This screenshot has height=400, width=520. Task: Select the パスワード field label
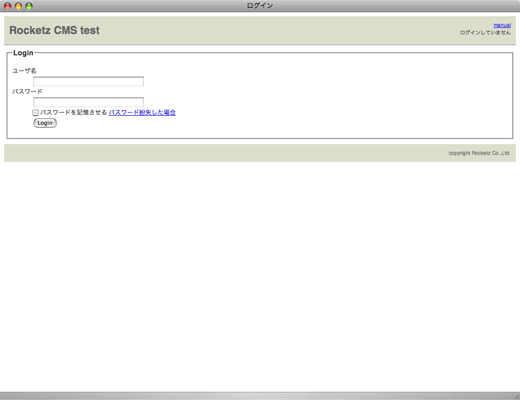(x=27, y=91)
